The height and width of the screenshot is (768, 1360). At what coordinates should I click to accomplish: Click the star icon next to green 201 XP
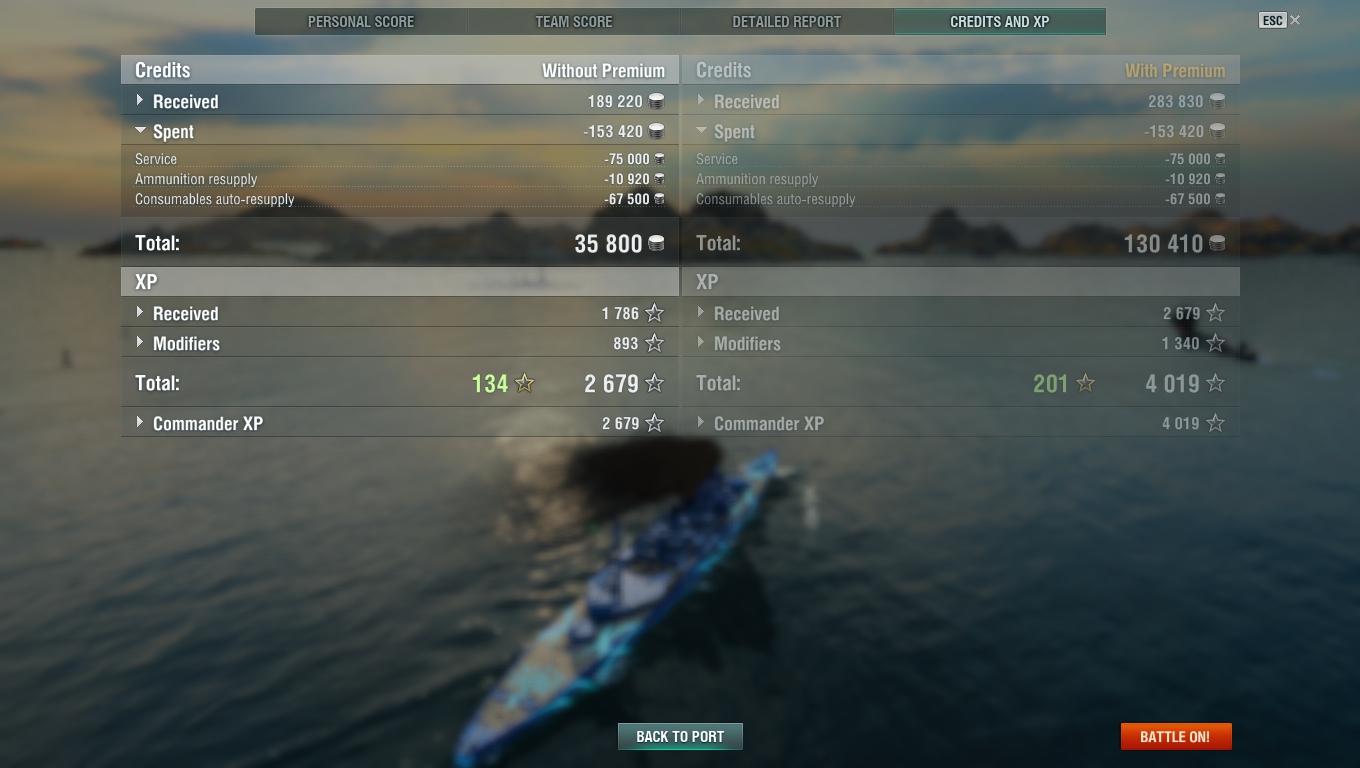[1085, 383]
